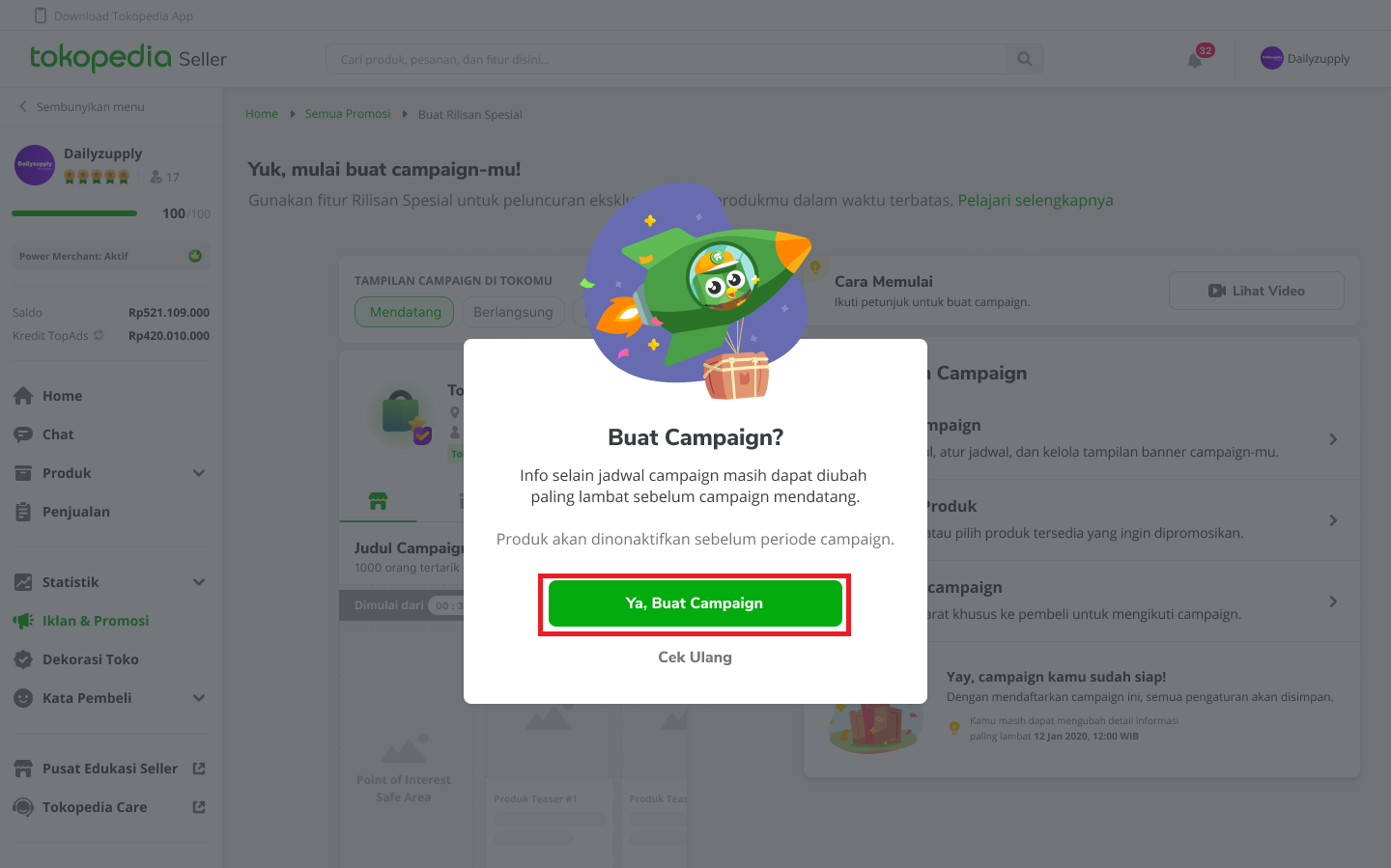Click the search products input field

click(x=667, y=59)
